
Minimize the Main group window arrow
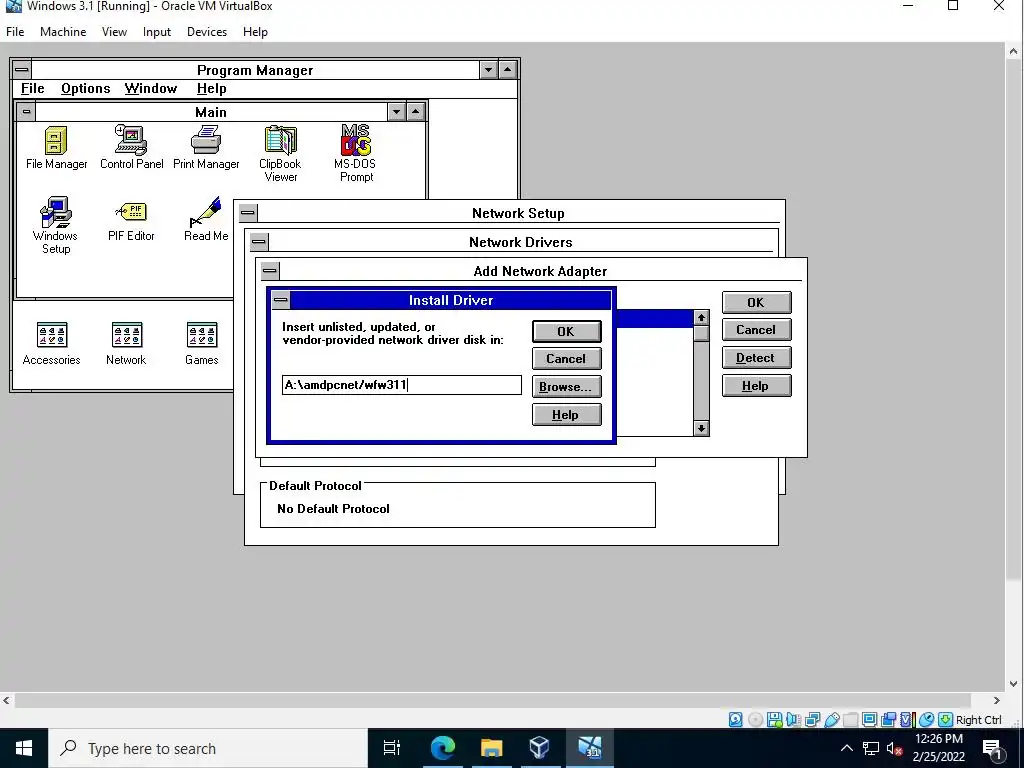pyautogui.click(x=396, y=112)
